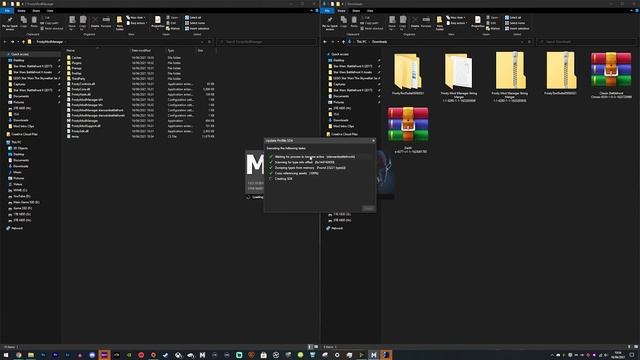This screenshot has height=360, width=640.
Task: Open New item dropdown in Downloads window
Action: [457, 18]
